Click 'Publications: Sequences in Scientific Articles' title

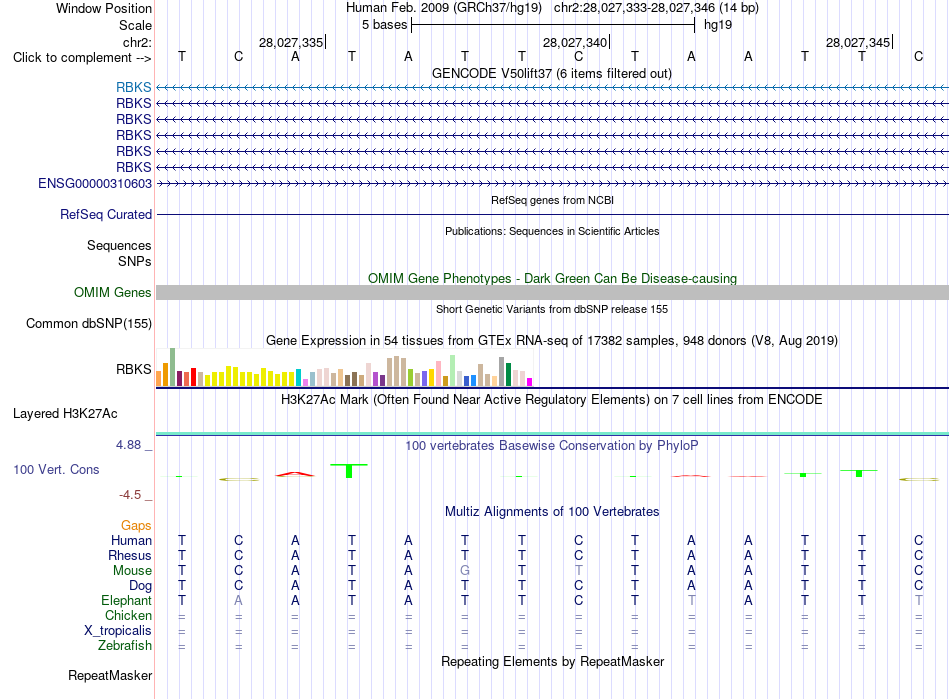552,231
